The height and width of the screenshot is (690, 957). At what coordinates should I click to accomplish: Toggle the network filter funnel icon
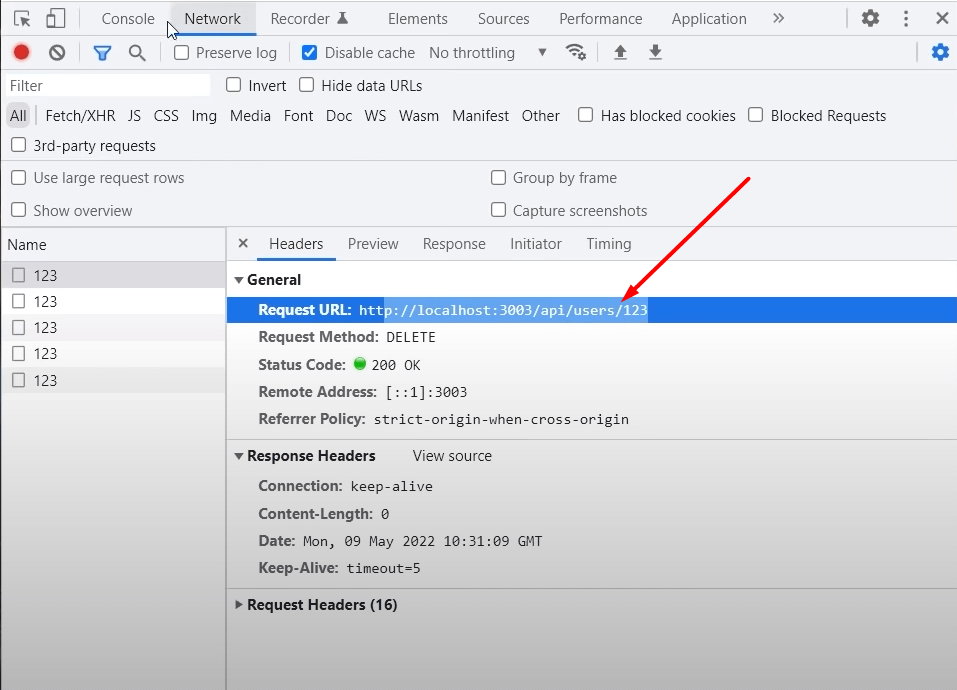click(102, 53)
